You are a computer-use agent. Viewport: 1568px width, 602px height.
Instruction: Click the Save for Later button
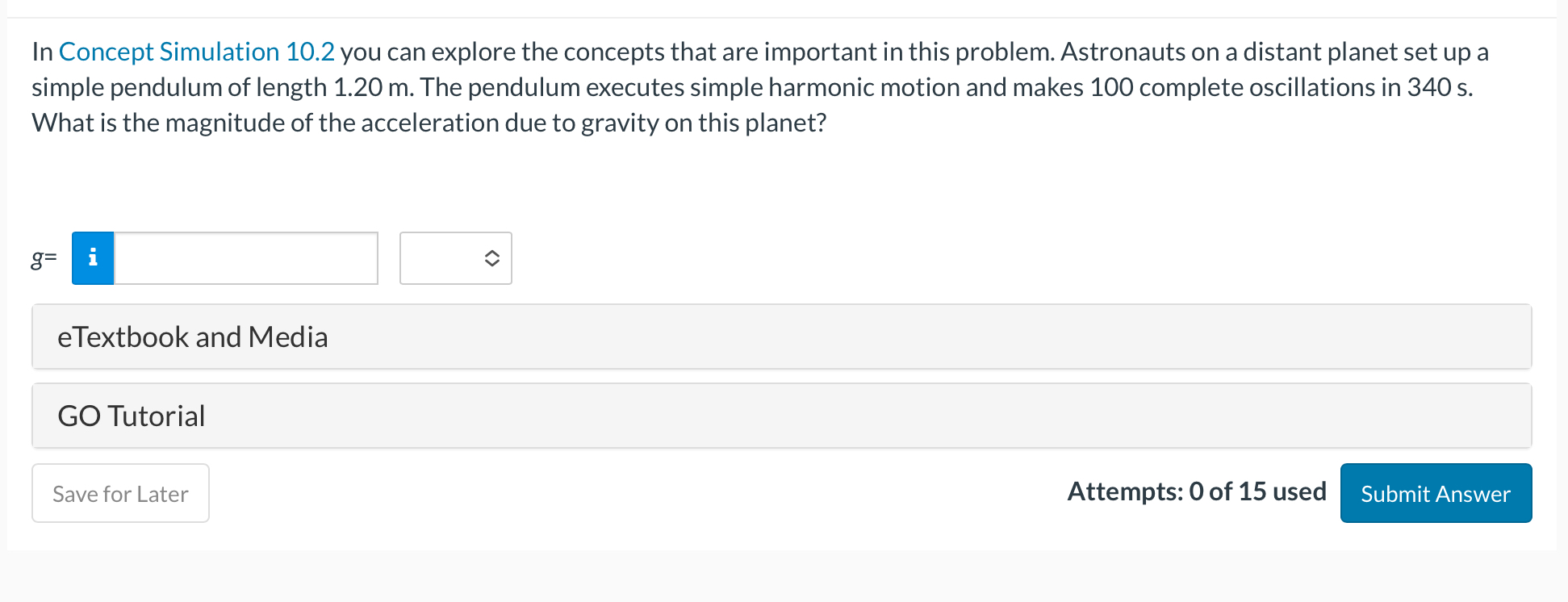click(120, 493)
